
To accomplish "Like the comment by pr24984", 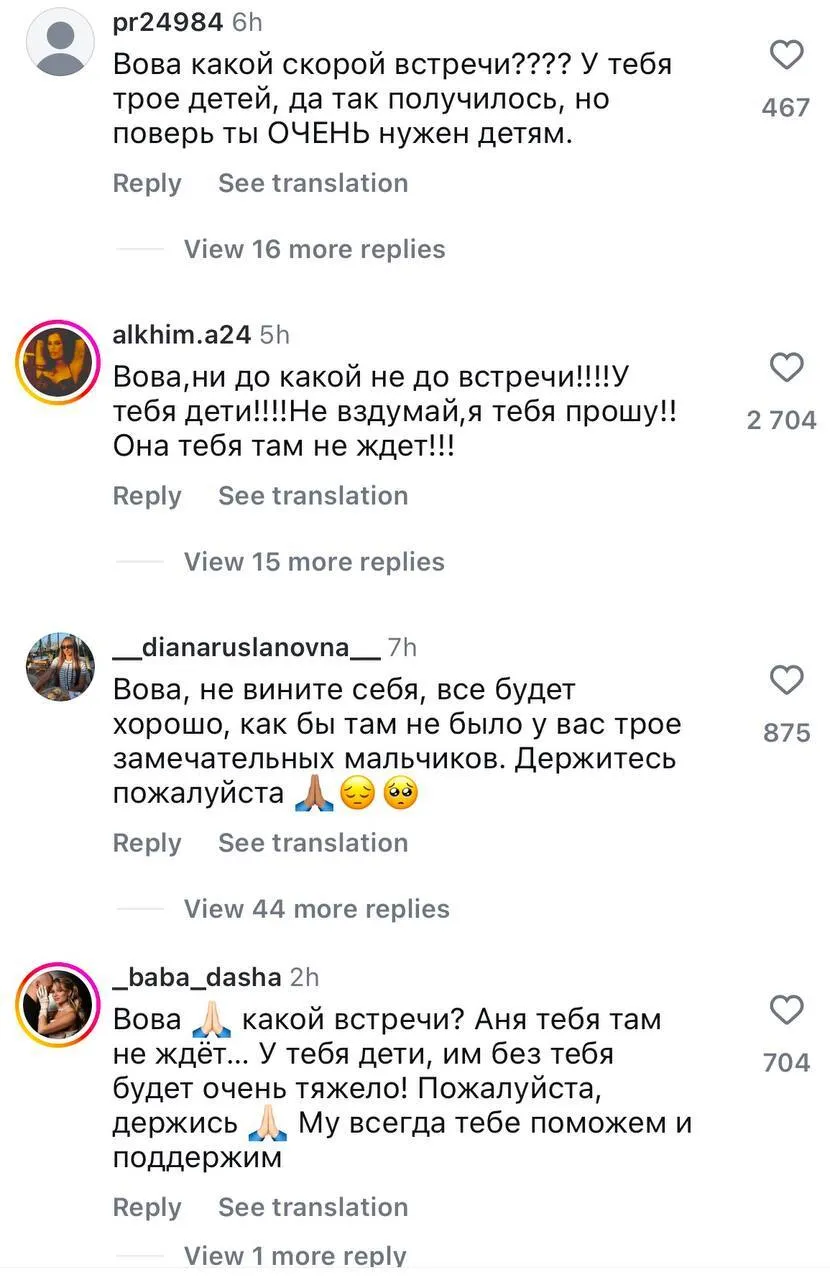I will coord(787,55).
